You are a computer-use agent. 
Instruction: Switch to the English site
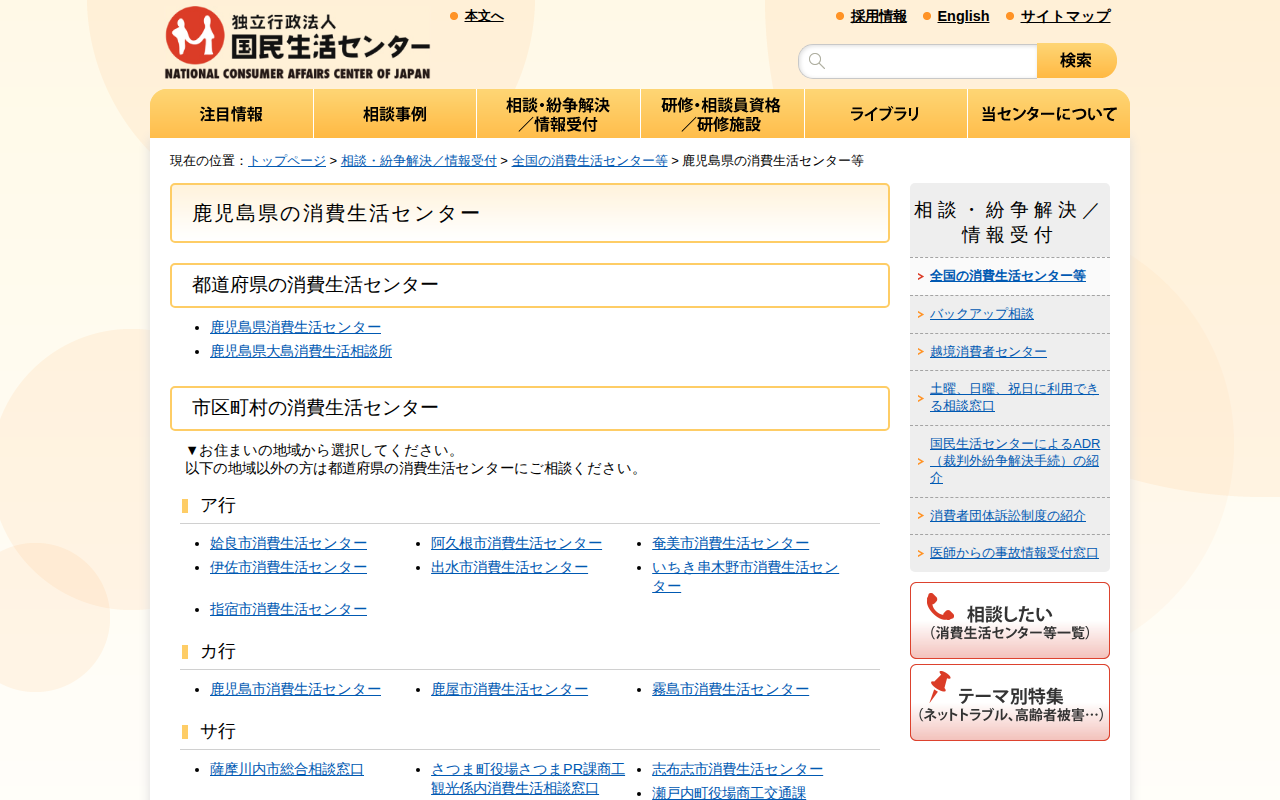coord(964,16)
